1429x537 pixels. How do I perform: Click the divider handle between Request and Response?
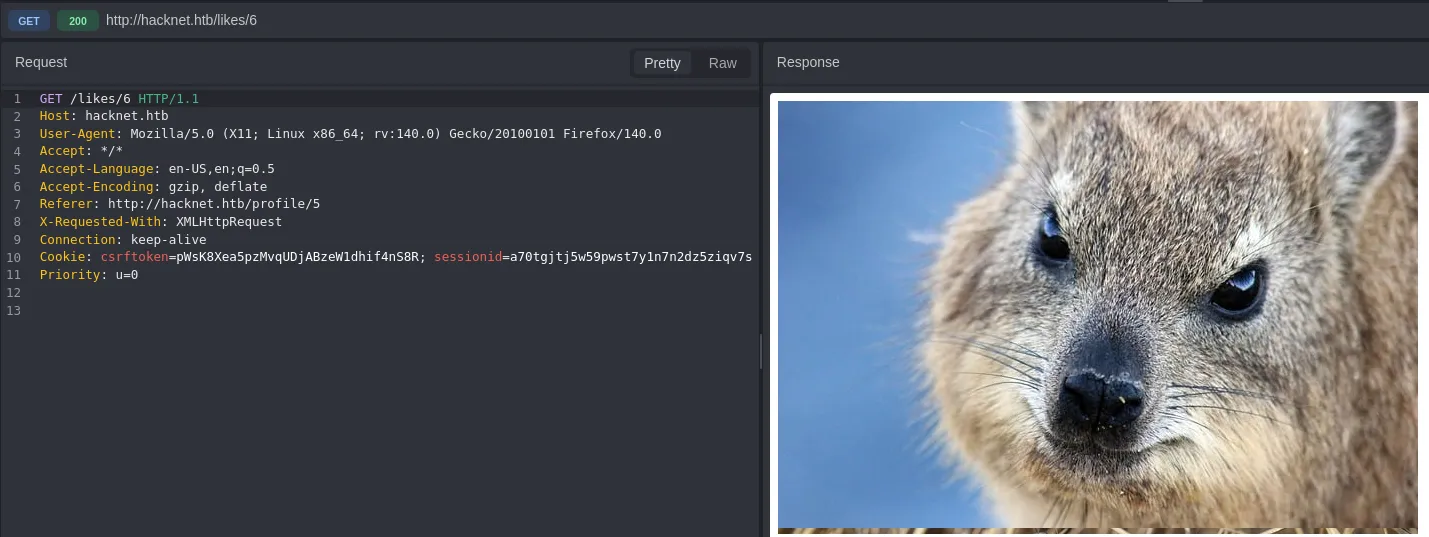coord(761,351)
